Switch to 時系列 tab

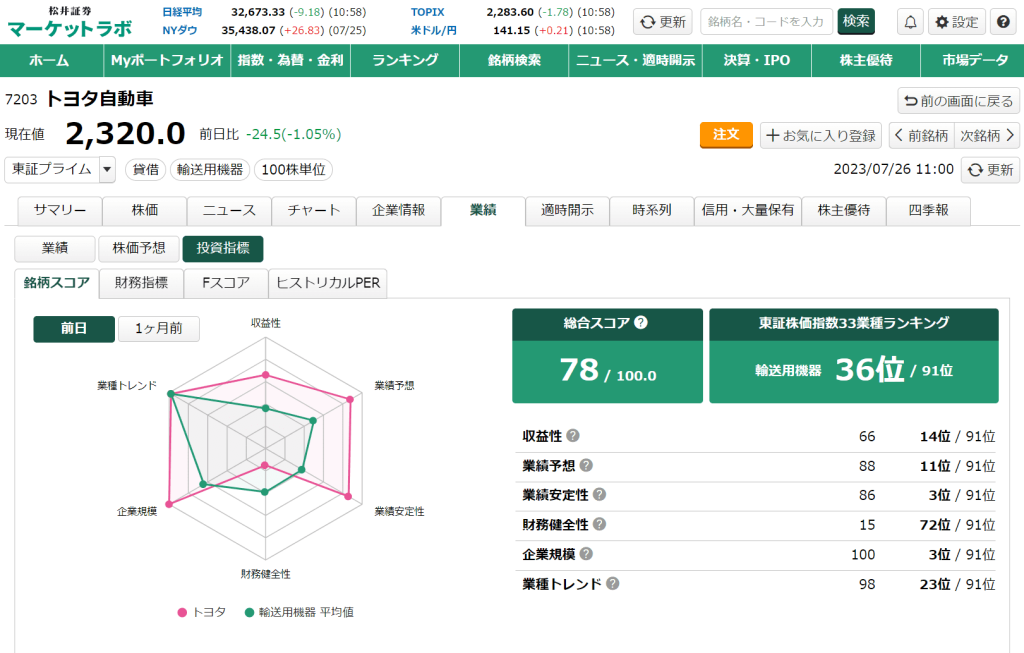click(652, 210)
